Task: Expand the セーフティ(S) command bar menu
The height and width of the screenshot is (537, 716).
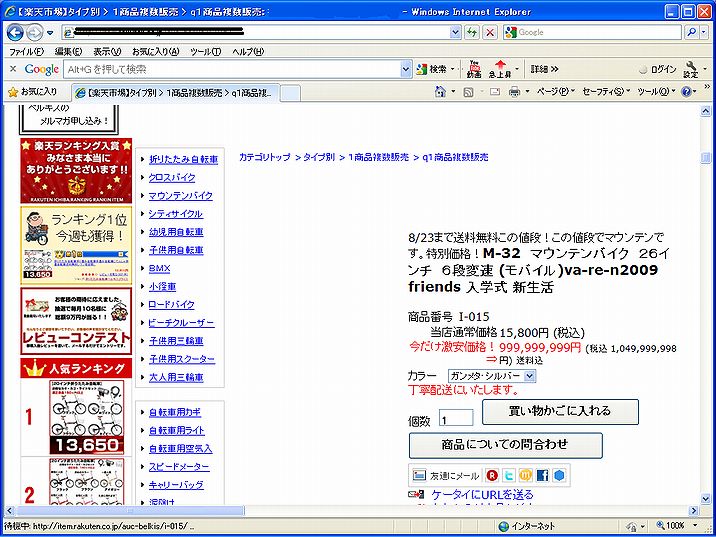Action: tap(606, 92)
